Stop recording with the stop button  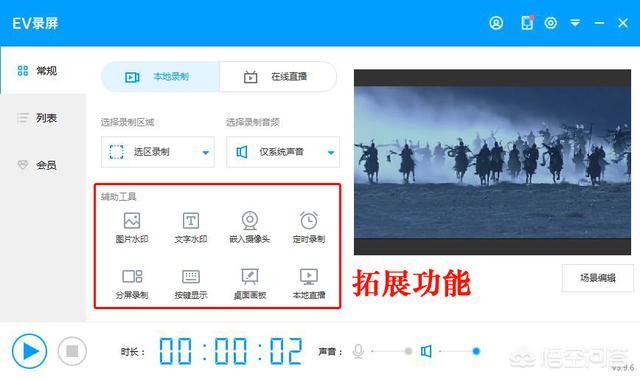72,351
